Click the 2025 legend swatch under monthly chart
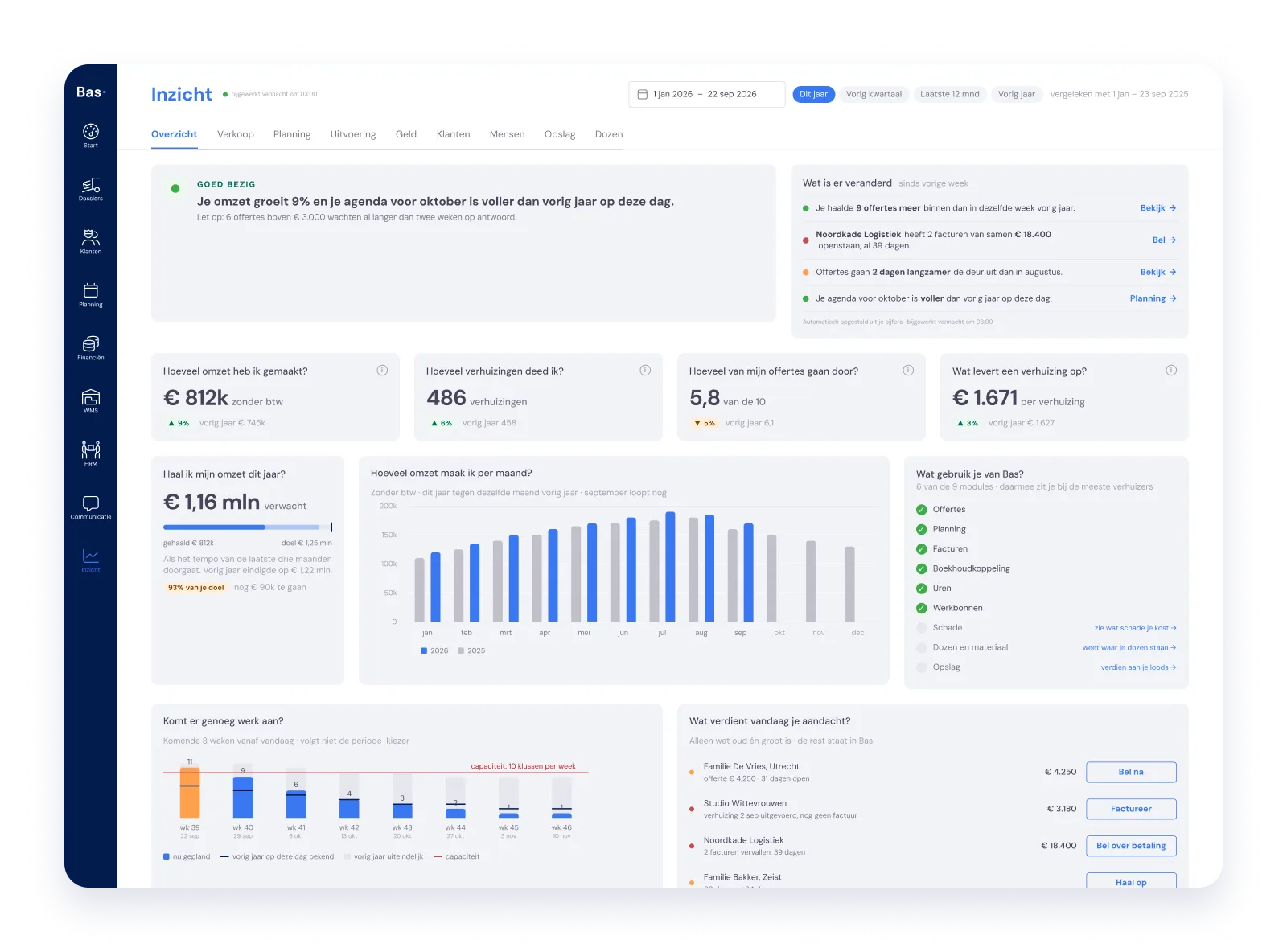This screenshot has width=1287, height=952. [461, 650]
